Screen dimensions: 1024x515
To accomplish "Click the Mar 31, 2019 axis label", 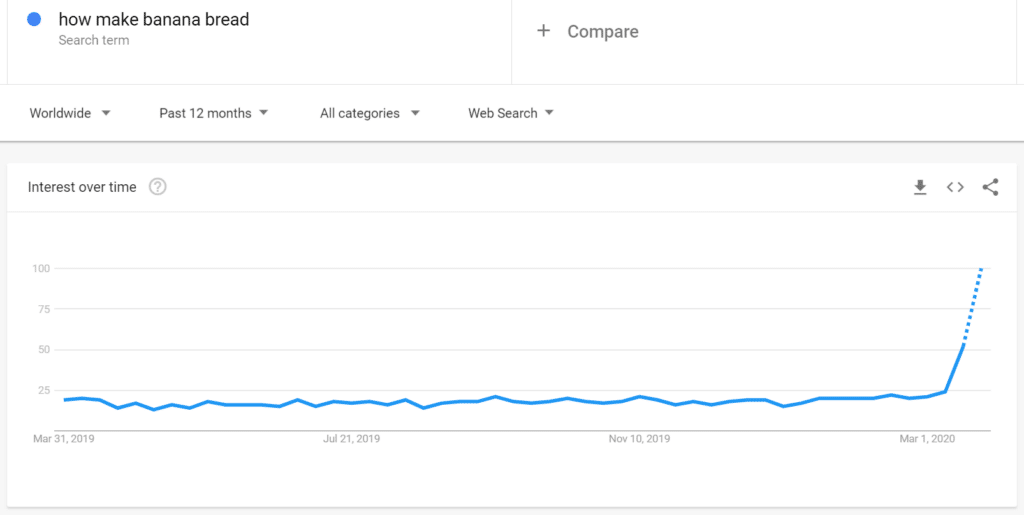I will 64,439.
